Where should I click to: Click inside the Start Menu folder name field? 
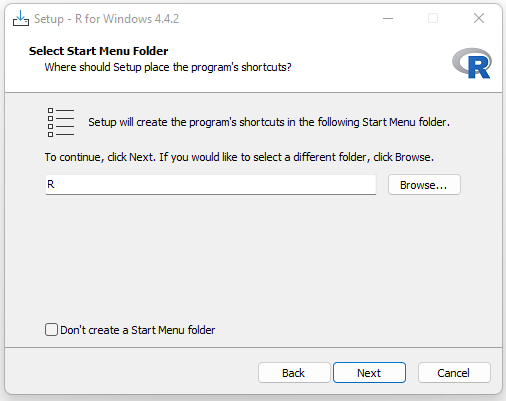click(x=211, y=184)
